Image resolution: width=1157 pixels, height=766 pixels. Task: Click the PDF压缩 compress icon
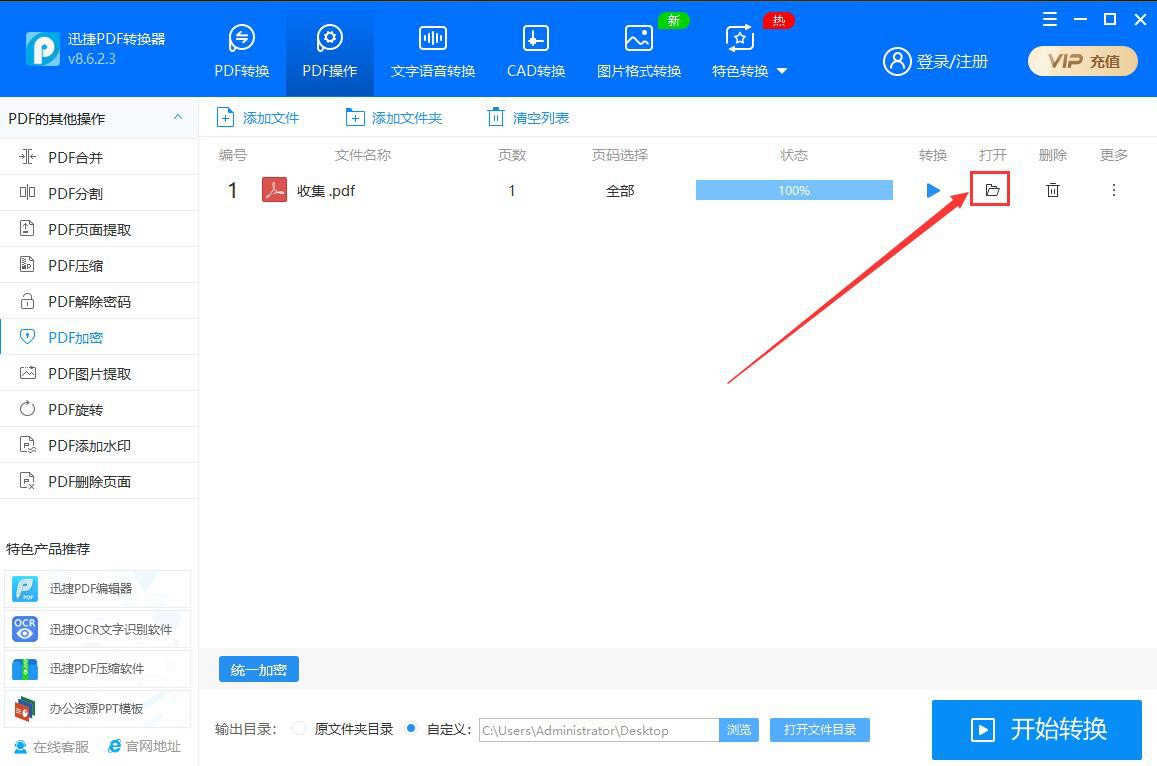(x=27, y=264)
